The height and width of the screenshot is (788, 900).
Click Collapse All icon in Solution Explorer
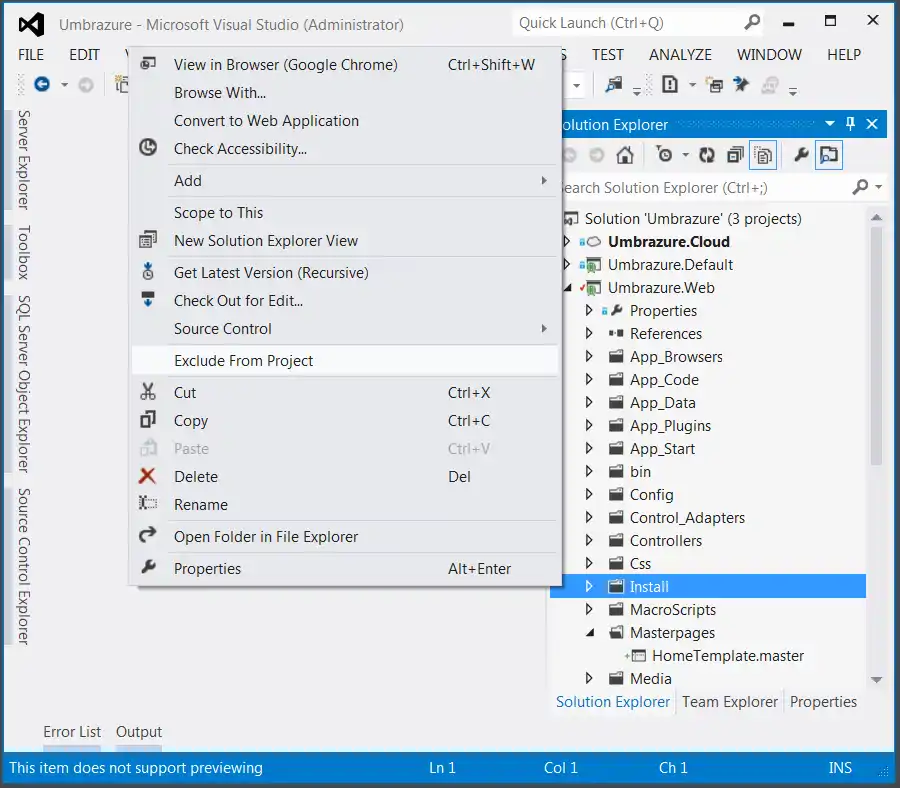coord(735,155)
